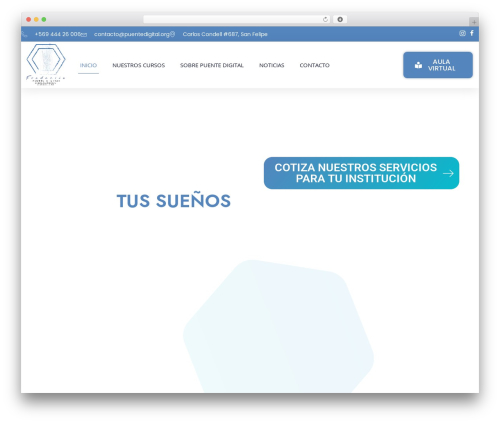Click the Aula Virtual button

[x=438, y=65]
